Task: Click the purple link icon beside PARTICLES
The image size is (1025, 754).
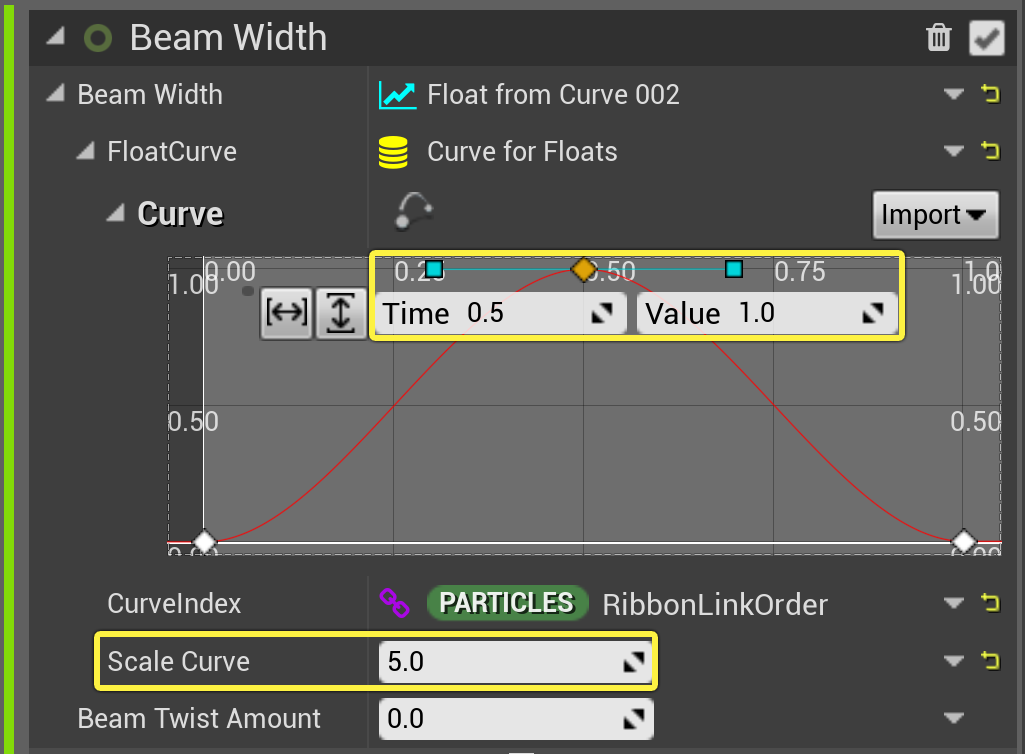Action: [x=395, y=603]
